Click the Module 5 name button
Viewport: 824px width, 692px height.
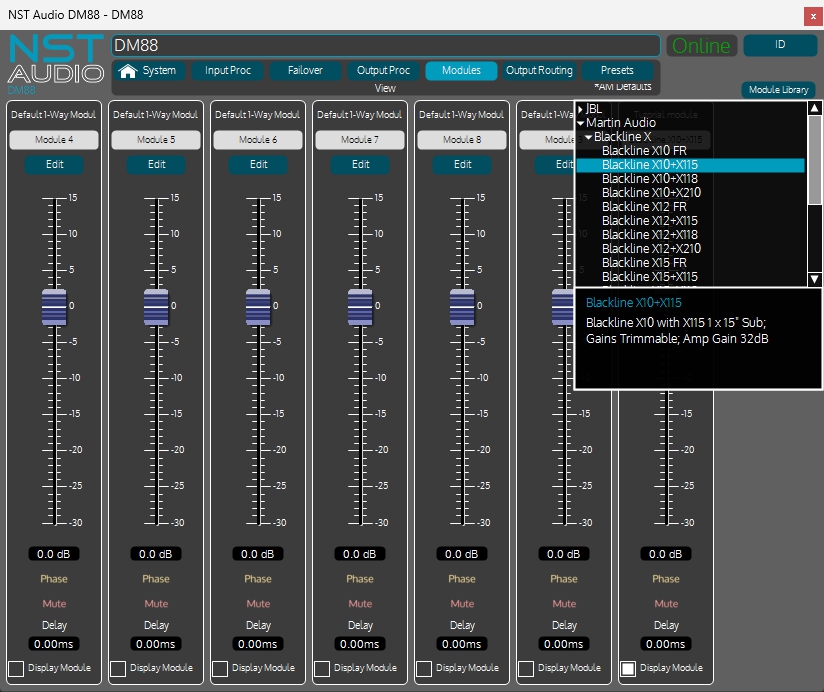pyautogui.click(x=156, y=140)
